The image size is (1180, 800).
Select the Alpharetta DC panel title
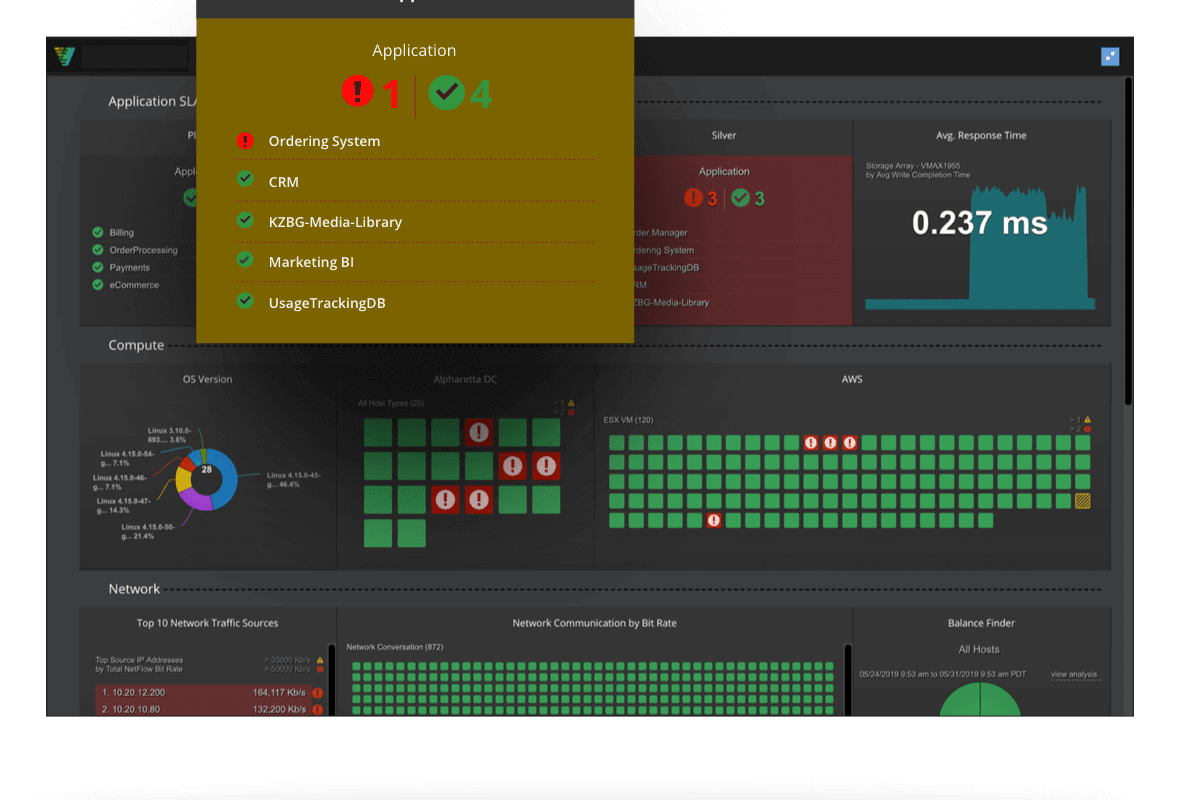coord(465,379)
